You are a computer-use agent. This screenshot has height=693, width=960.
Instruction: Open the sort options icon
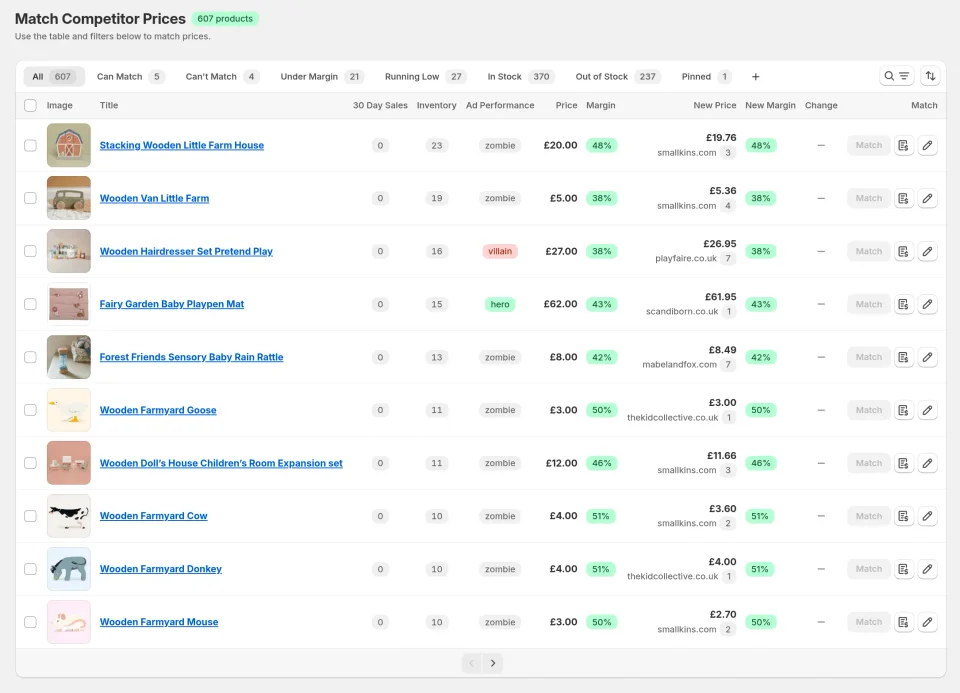click(930, 76)
